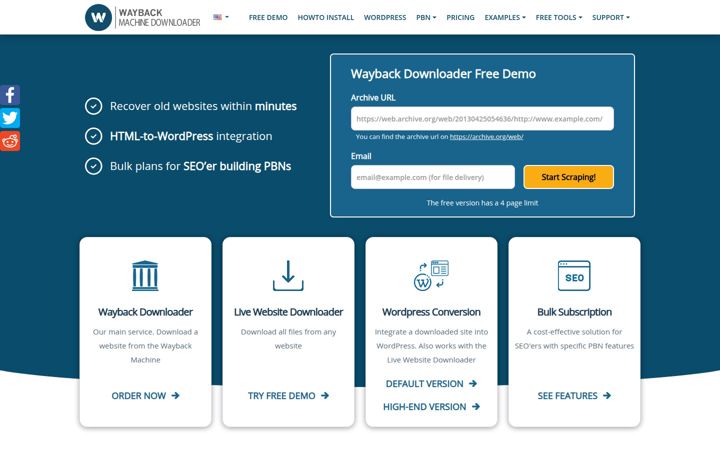Click 'Wayback Downloader Free Demo' heading

pos(443,74)
